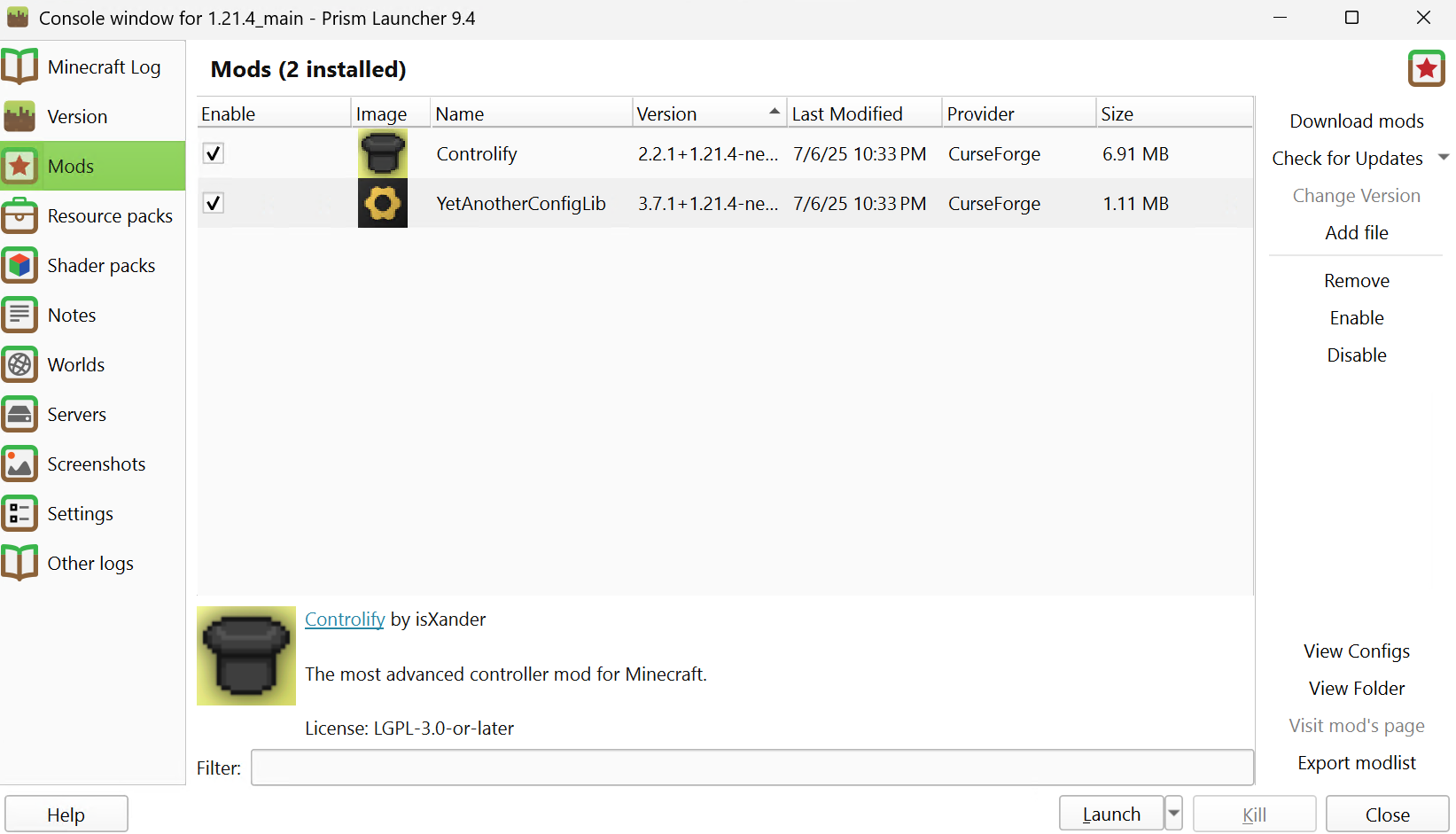Click Visit mod's page

[1357, 725]
